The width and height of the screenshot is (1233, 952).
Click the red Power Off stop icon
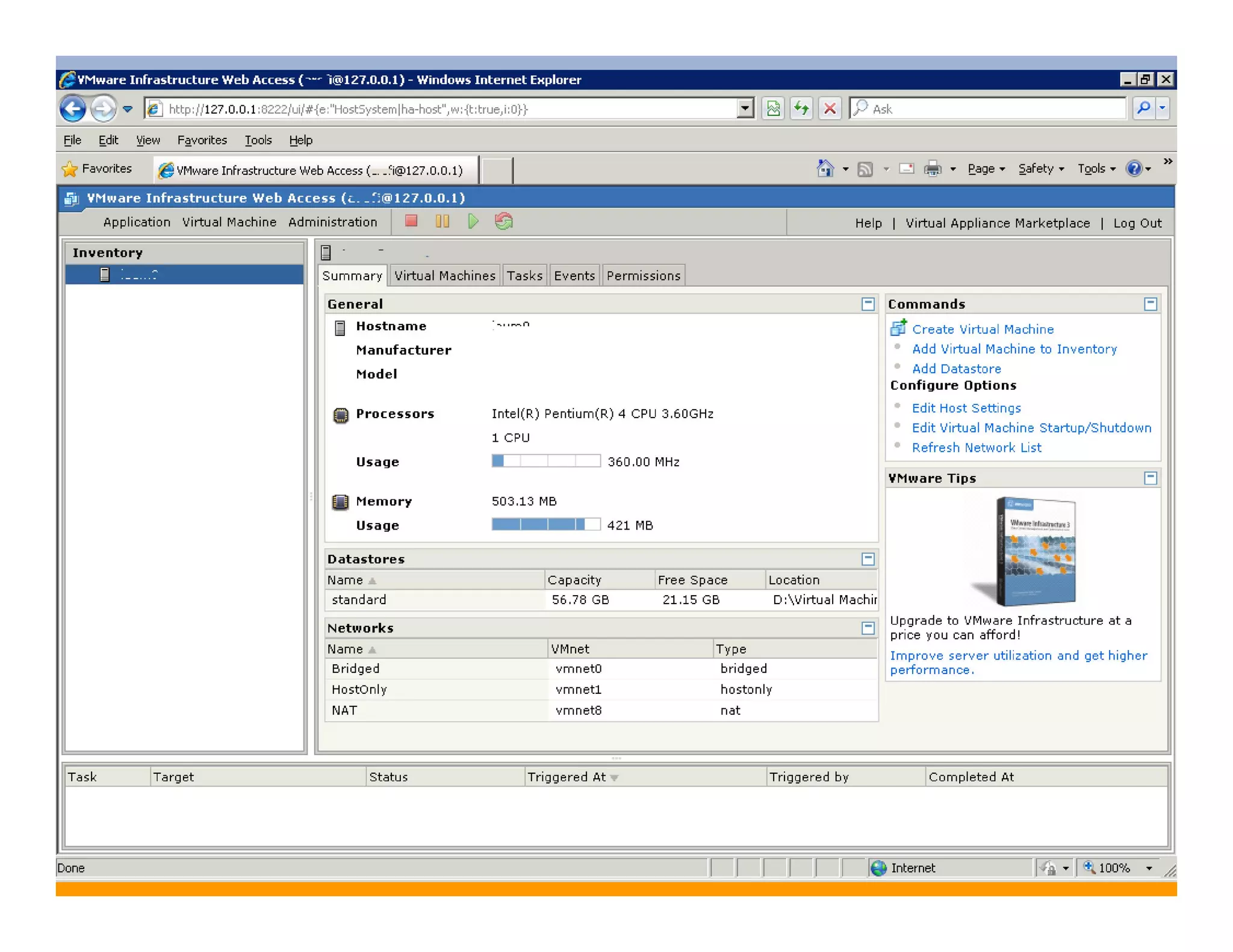point(411,221)
